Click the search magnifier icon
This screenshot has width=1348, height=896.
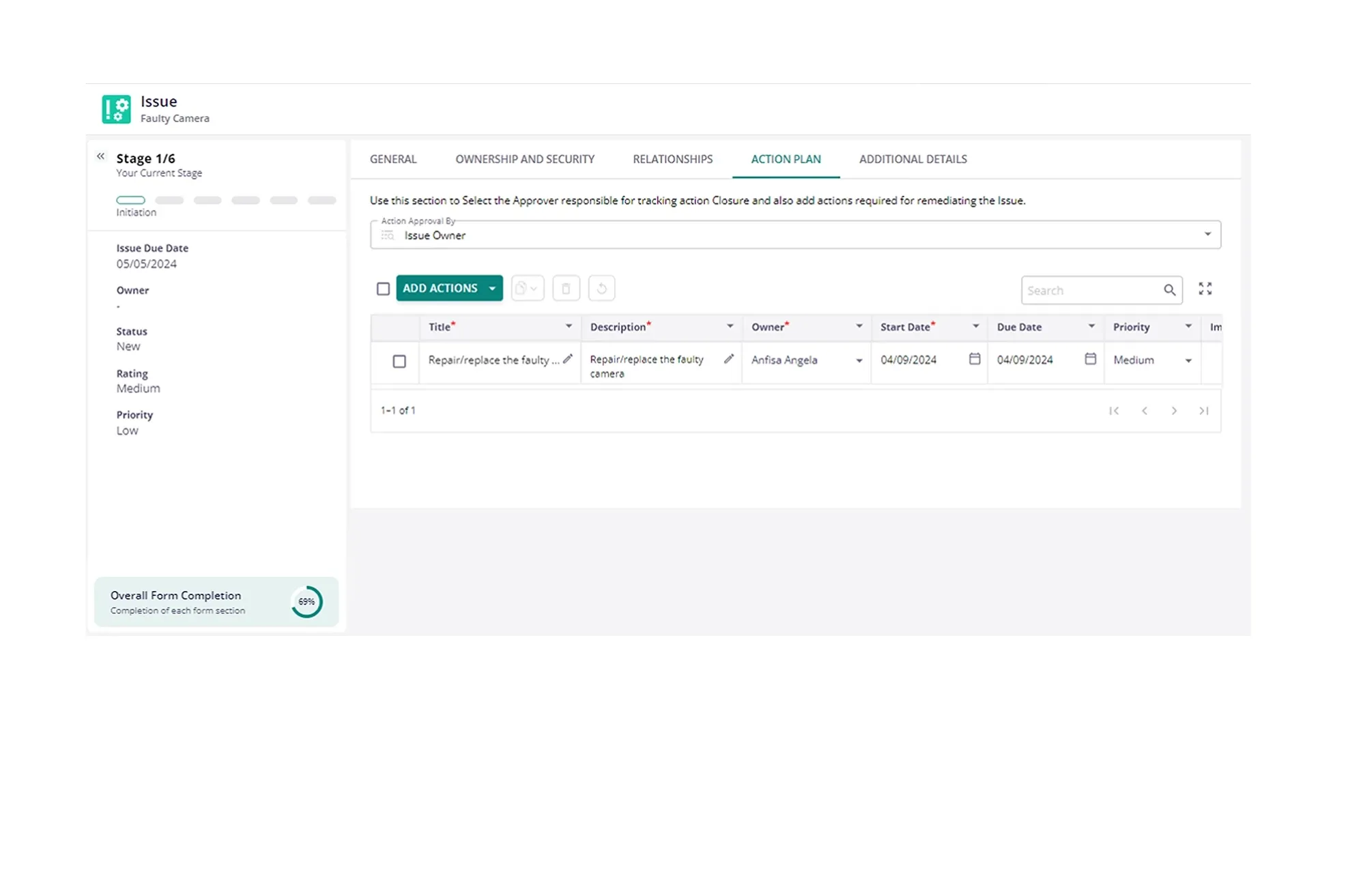[x=1169, y=291]
